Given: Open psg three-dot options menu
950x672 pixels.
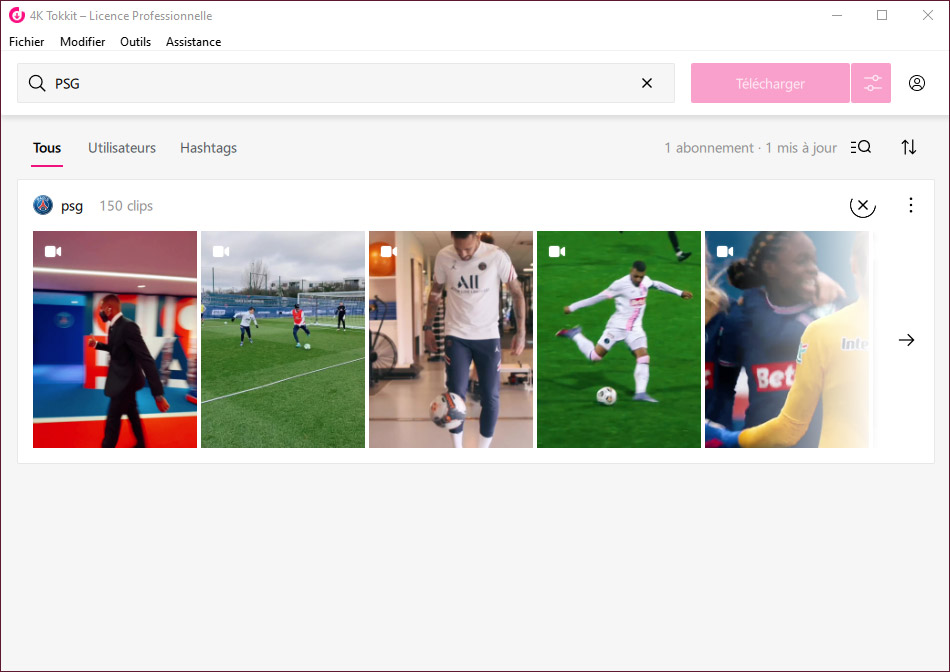Looking at the screenshot, I should point(911,205).
